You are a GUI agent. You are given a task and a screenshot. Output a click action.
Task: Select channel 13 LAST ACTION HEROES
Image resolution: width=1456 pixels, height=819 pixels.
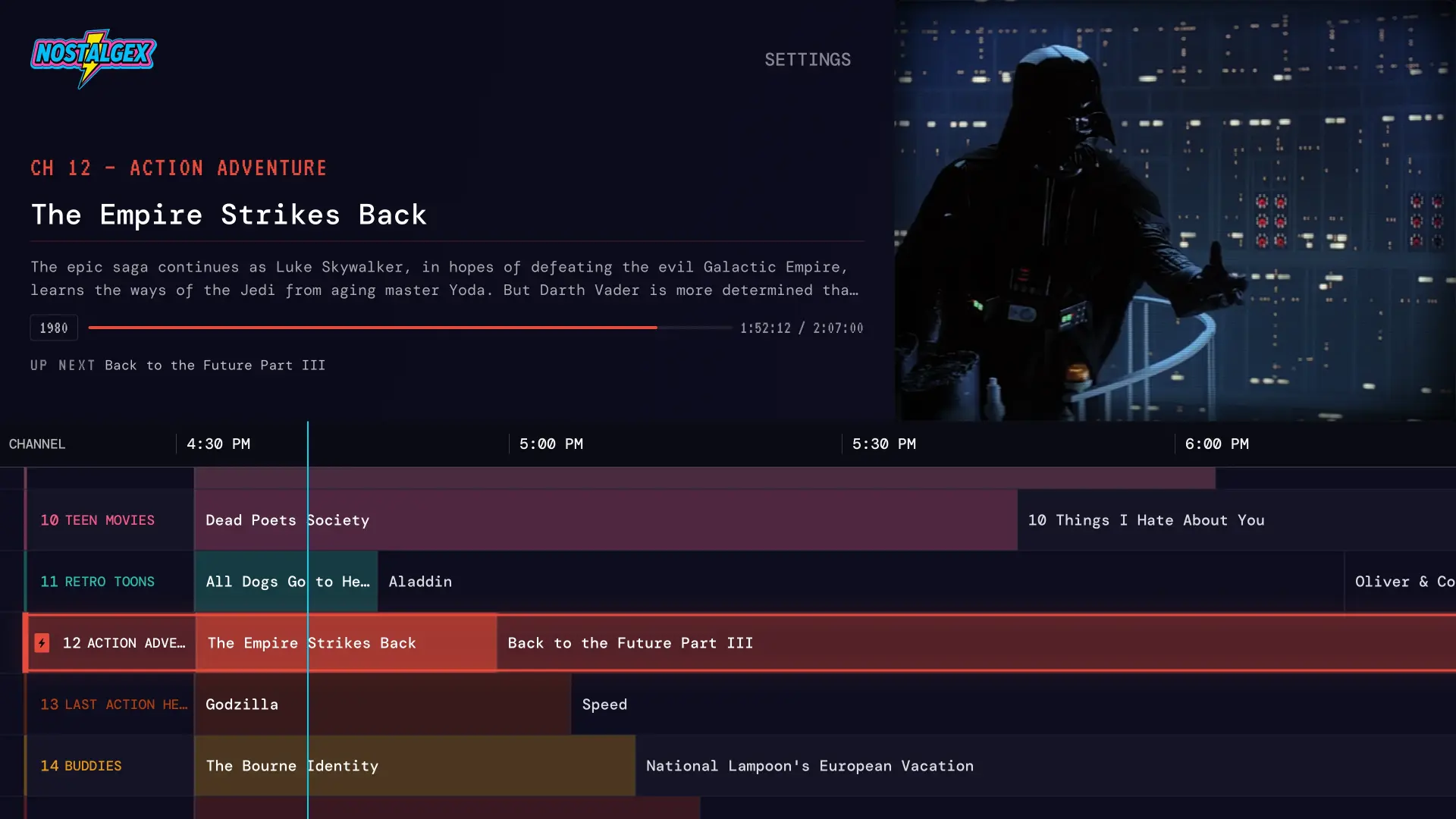110,704
